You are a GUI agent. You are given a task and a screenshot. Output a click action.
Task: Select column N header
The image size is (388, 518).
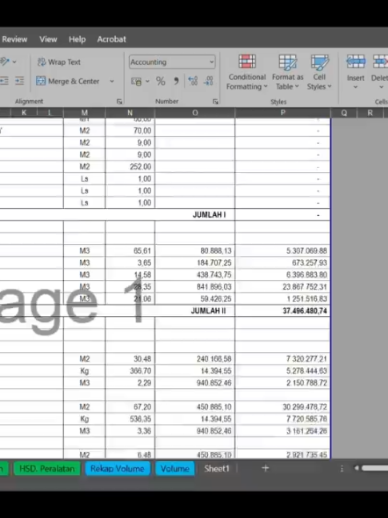(130, 113)
